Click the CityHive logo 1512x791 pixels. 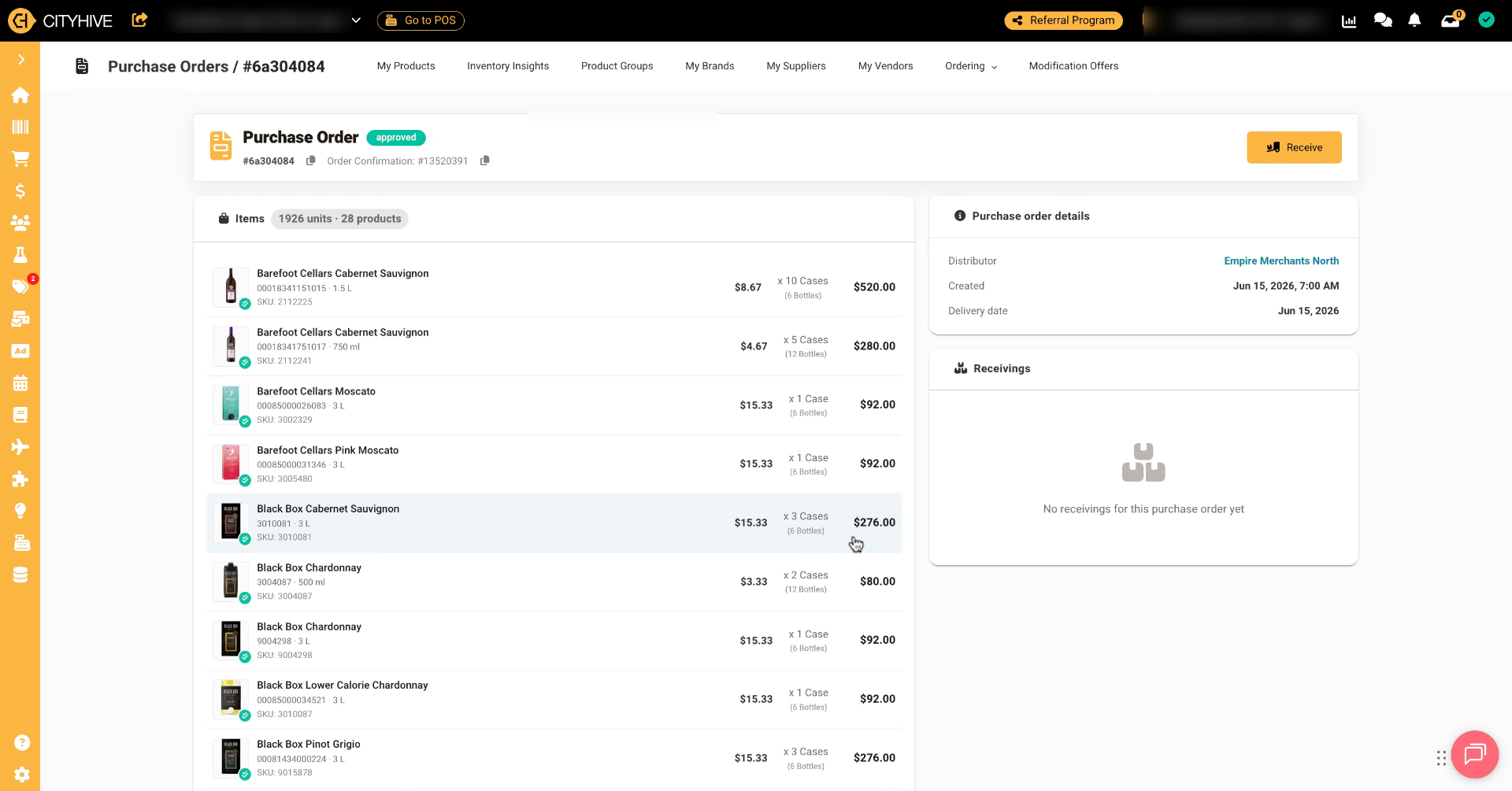click(61, 20)
